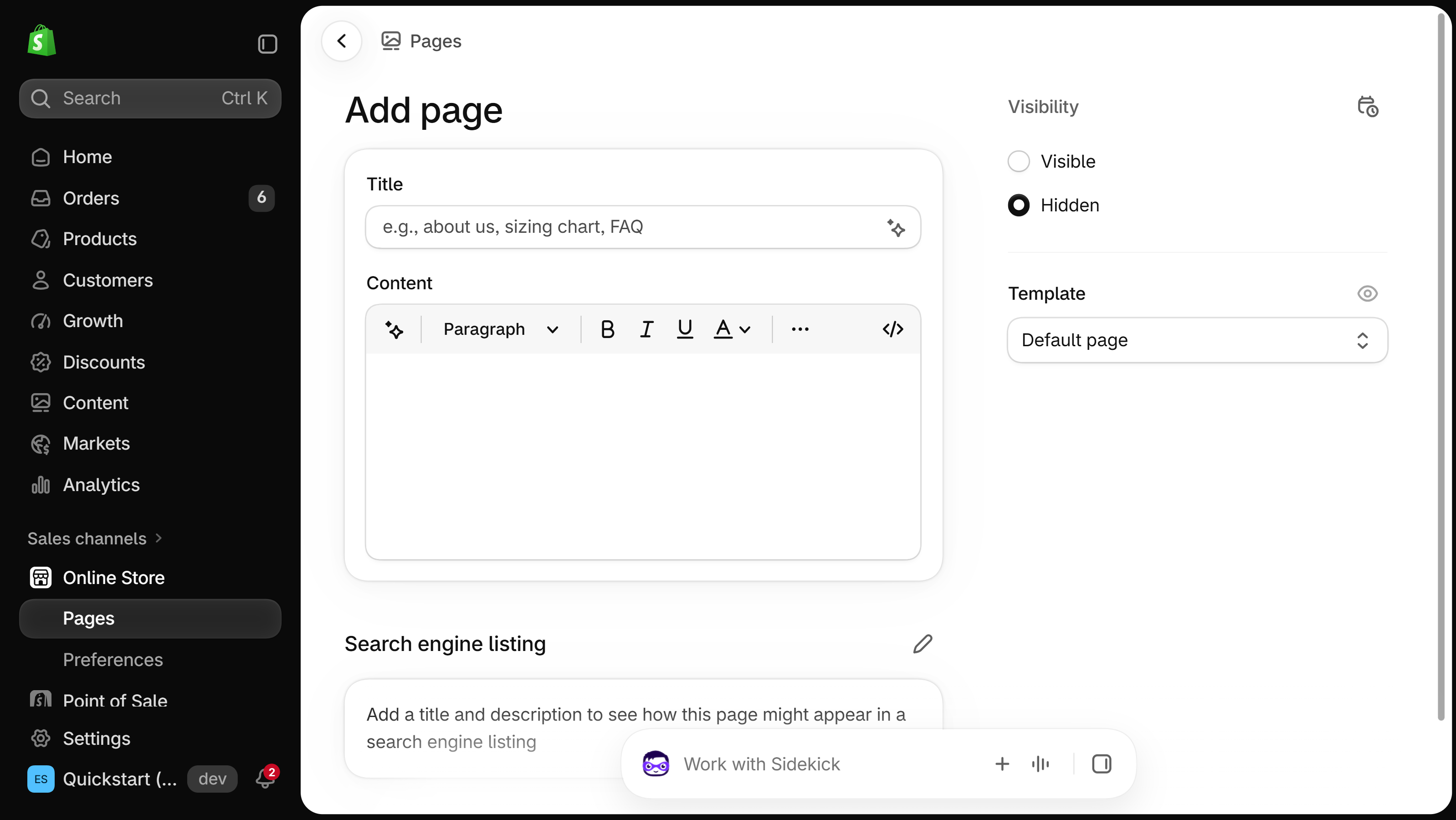Generate content with the editor sparkle icon
Viewport: 1456px width, 820px height.
click(x=394, y=329)
